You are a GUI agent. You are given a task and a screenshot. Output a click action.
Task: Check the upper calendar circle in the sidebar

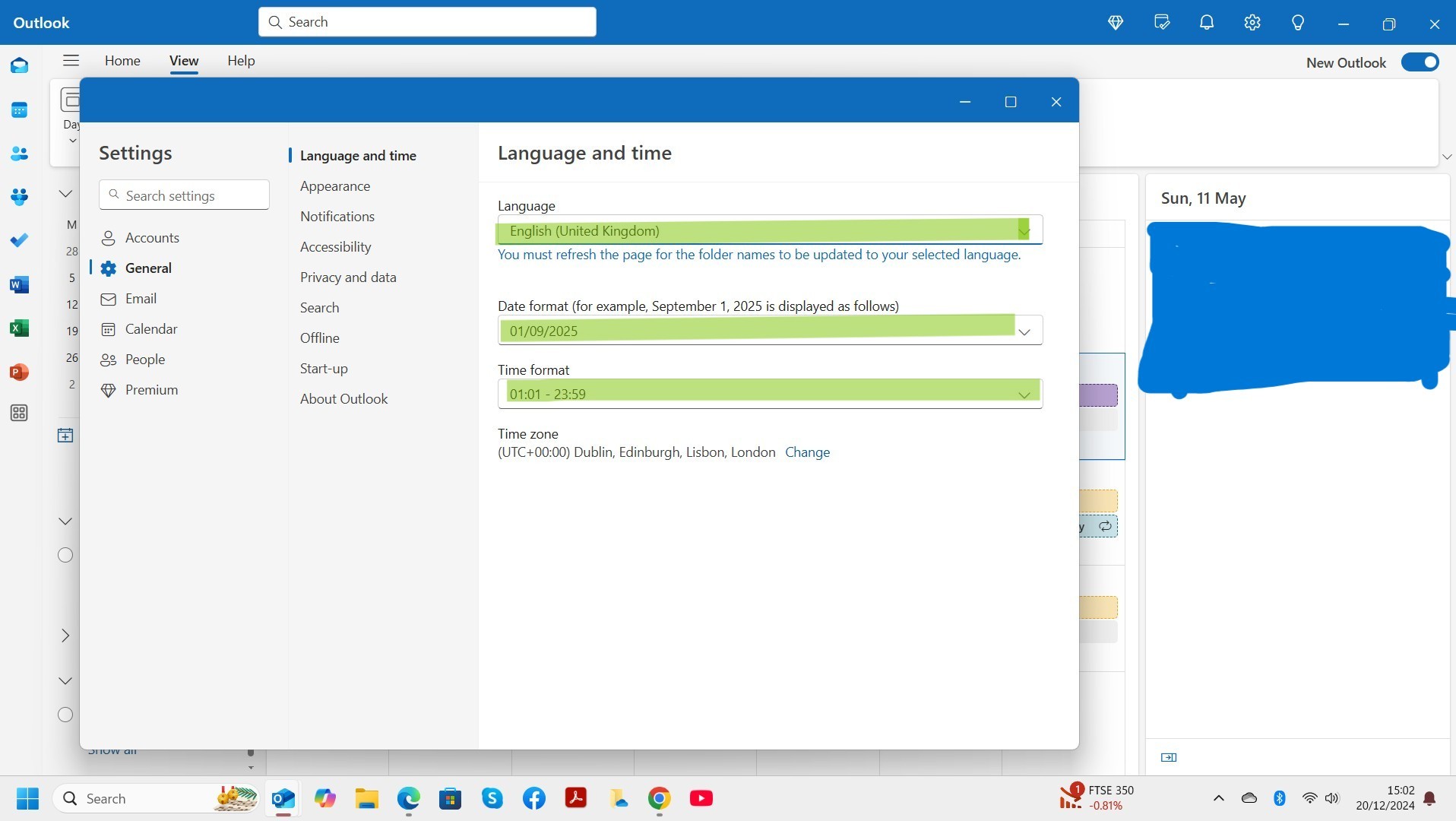[65, 555]
